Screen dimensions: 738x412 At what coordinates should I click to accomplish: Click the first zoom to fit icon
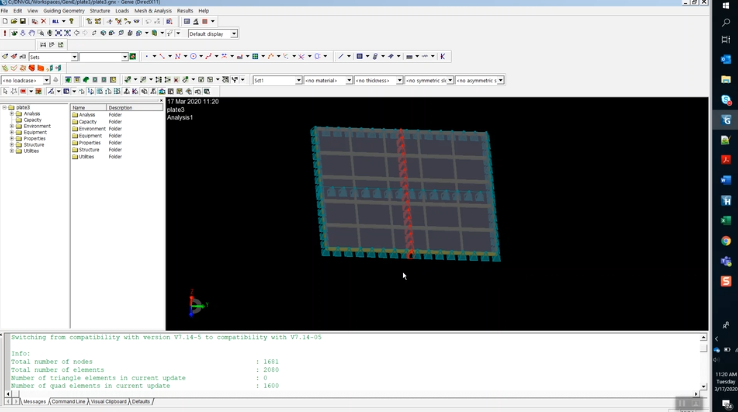coord(58,33)
